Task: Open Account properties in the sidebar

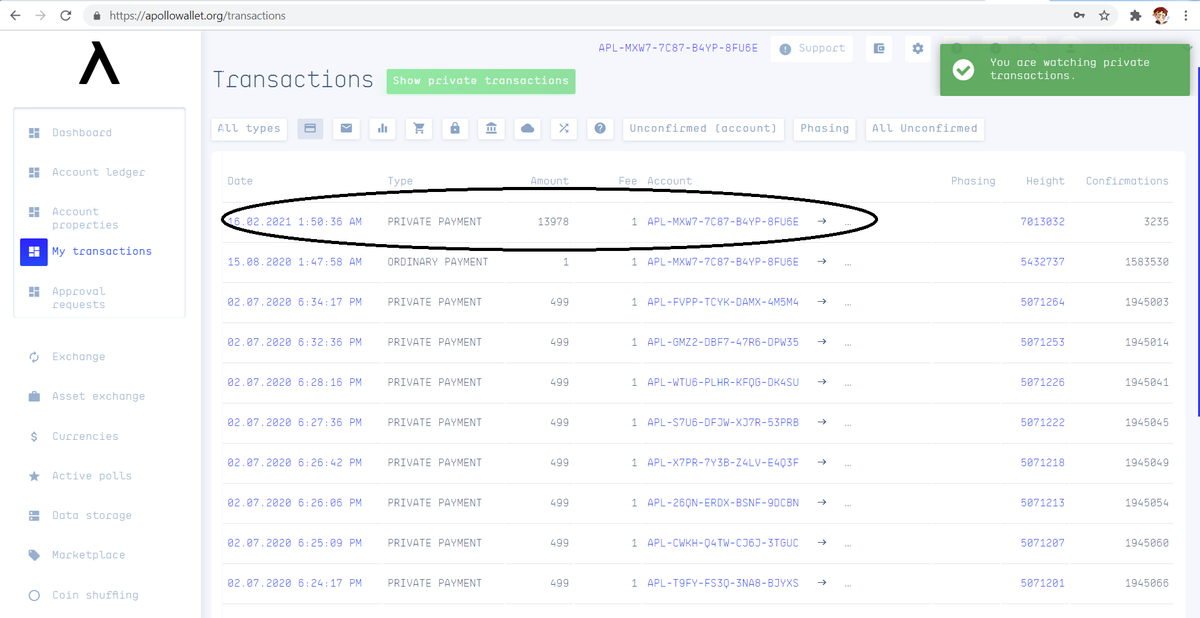Action: tap(85, 218)
